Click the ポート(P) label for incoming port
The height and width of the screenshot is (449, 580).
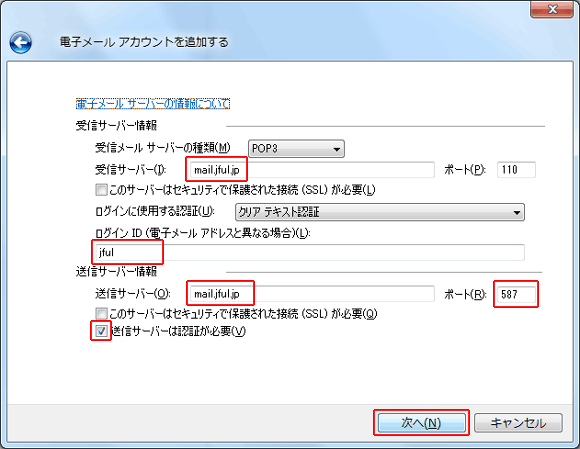click(x=465, y=170)
